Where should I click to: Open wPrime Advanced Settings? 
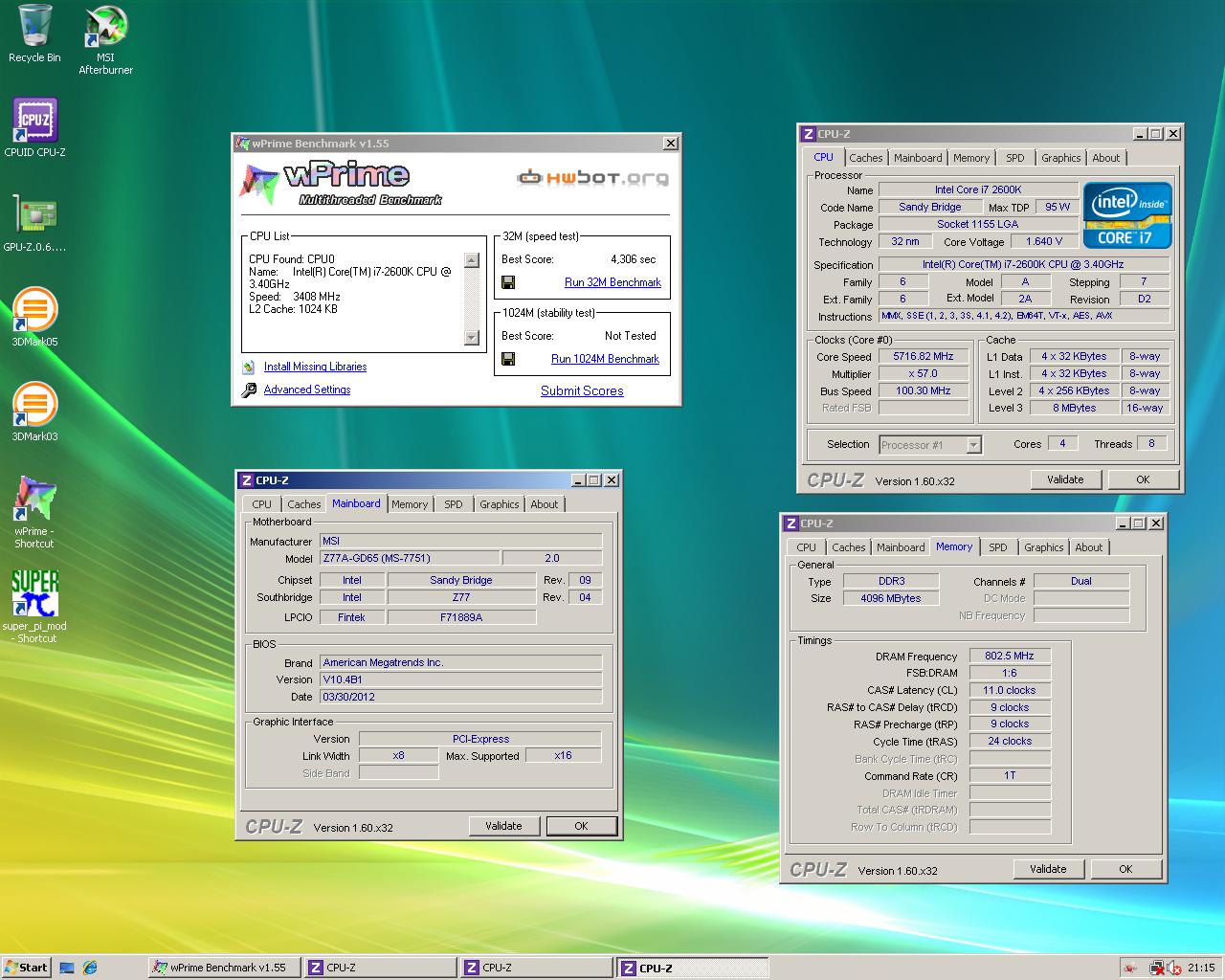[x=307, y=390]
